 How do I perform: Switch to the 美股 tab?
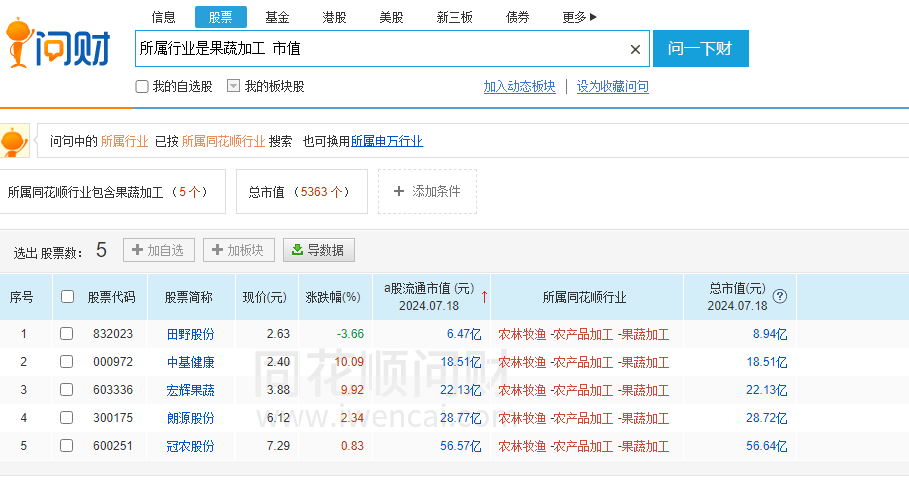[391, 17]
